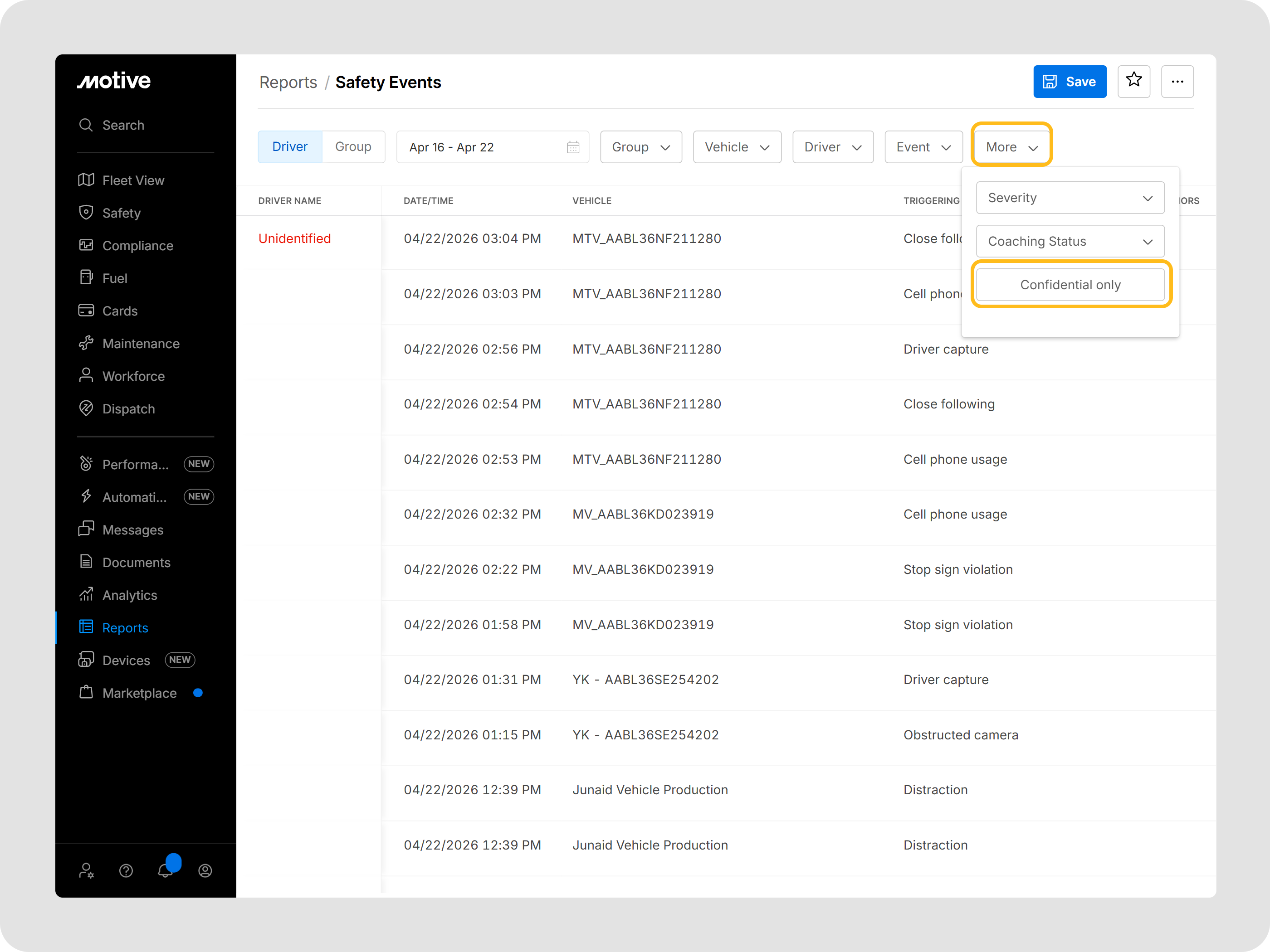The width and height of the screenshot is (1270, 952).
Task: Go to Fleet View in sidebar
Action: [x=132, y=180]
